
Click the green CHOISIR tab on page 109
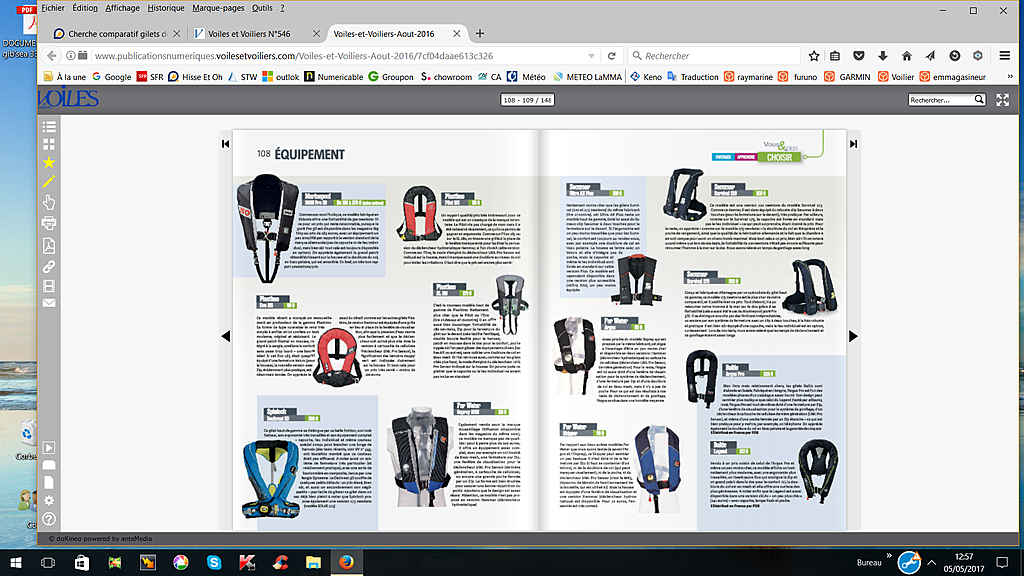779,157
